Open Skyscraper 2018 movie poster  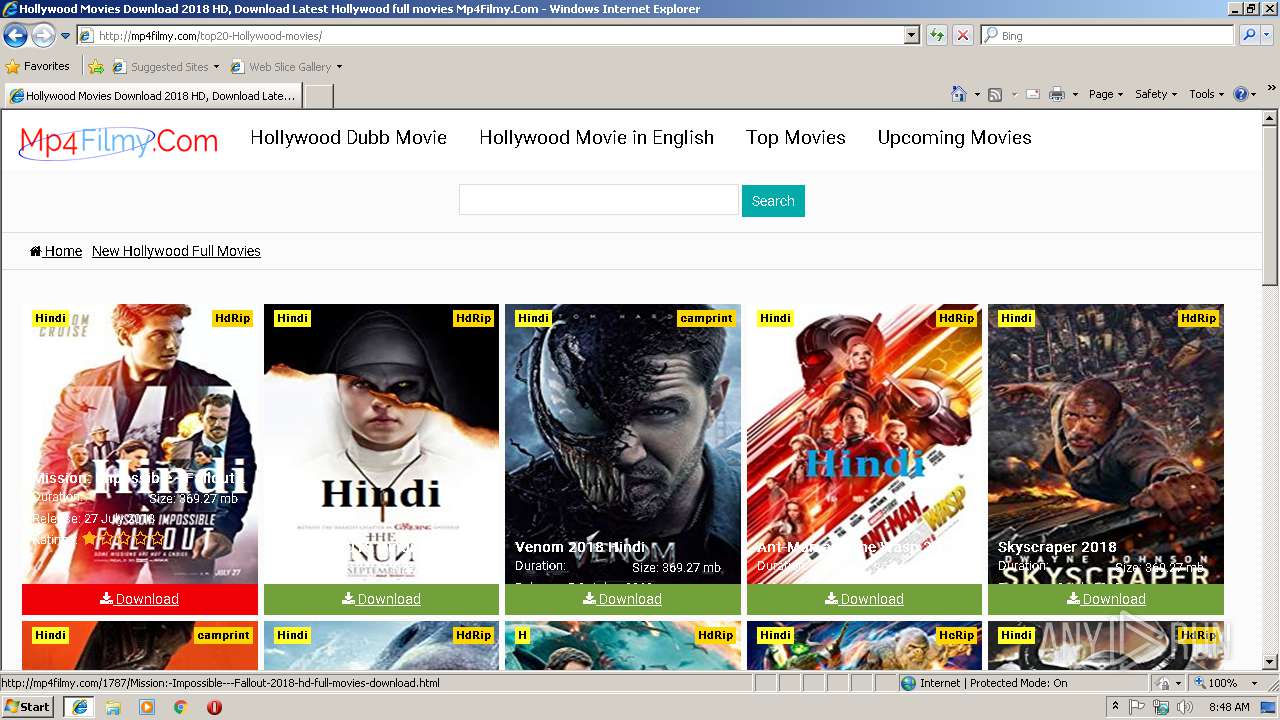pyautogui.click(x=1106, y=444)
